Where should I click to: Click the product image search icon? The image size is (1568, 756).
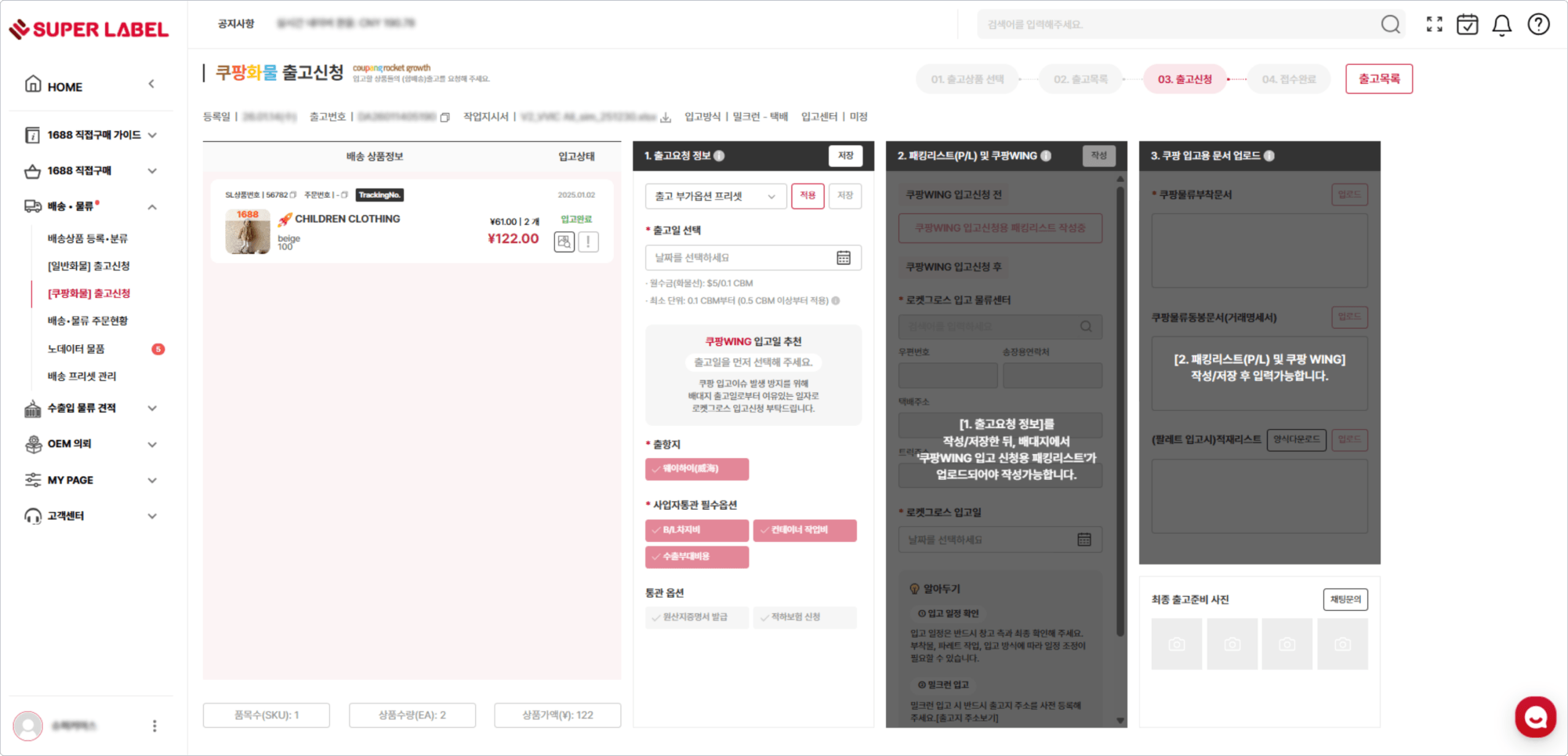click(564, 242)
